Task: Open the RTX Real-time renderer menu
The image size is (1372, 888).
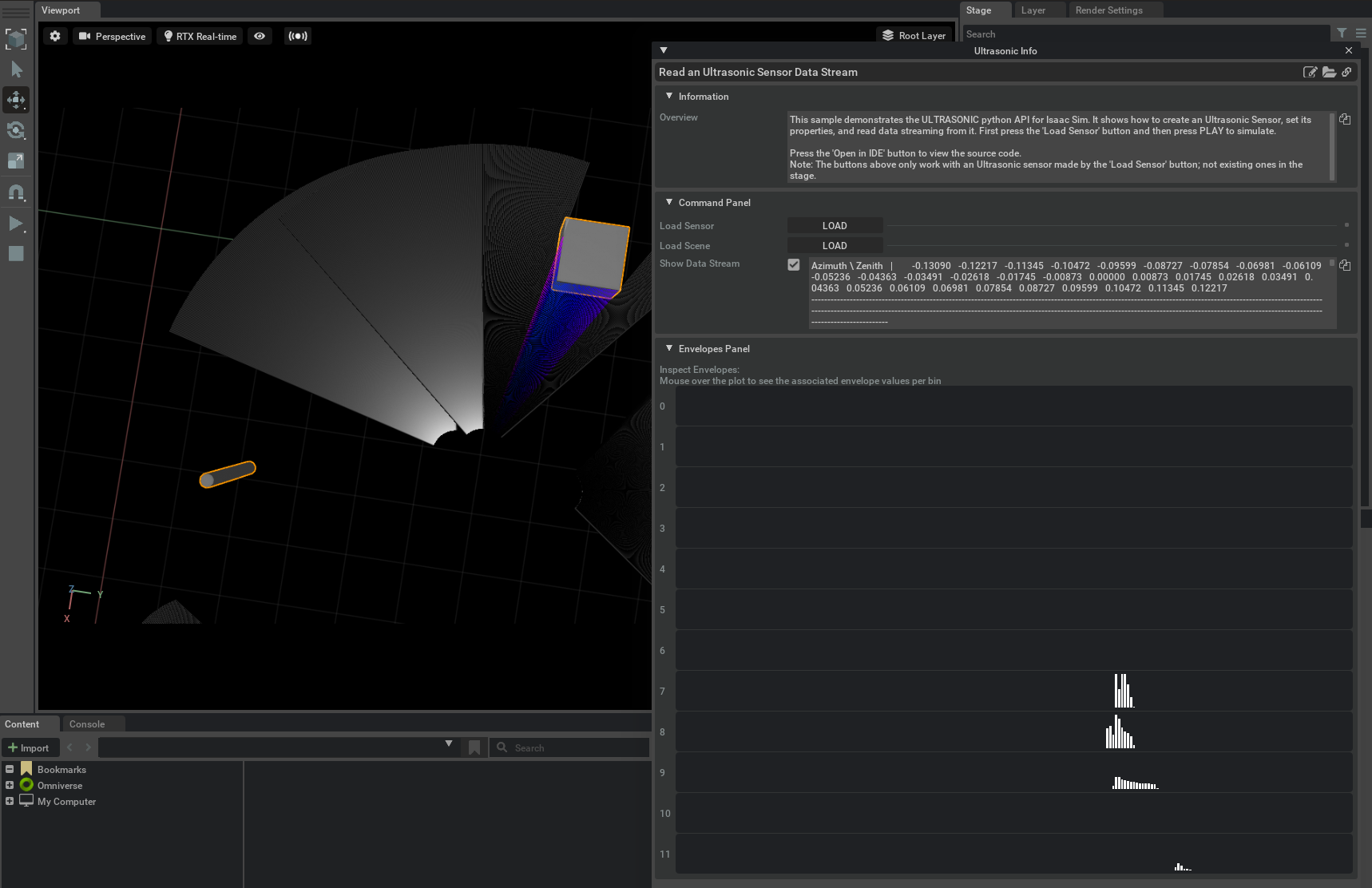Action: 200,36
